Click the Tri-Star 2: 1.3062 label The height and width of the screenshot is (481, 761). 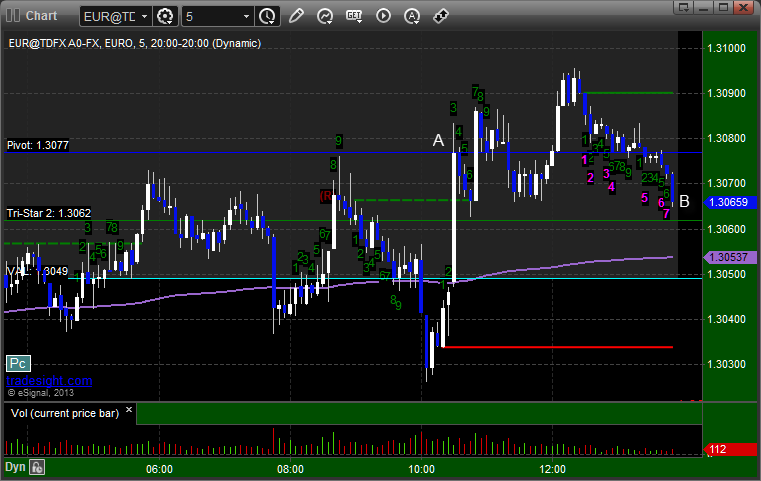pos(49,213)
